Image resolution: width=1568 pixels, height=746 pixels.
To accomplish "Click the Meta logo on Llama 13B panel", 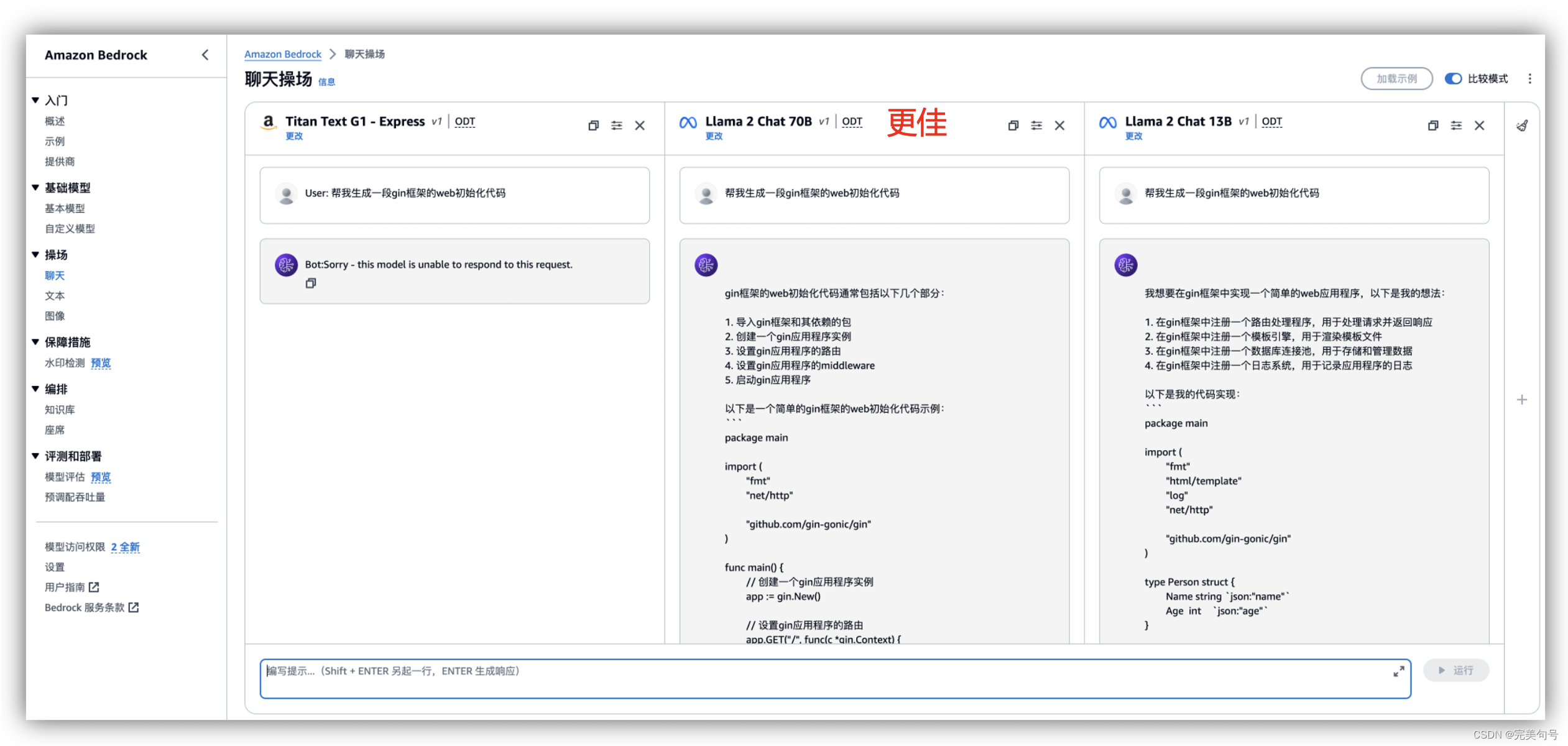I will tap(1107, 122).
